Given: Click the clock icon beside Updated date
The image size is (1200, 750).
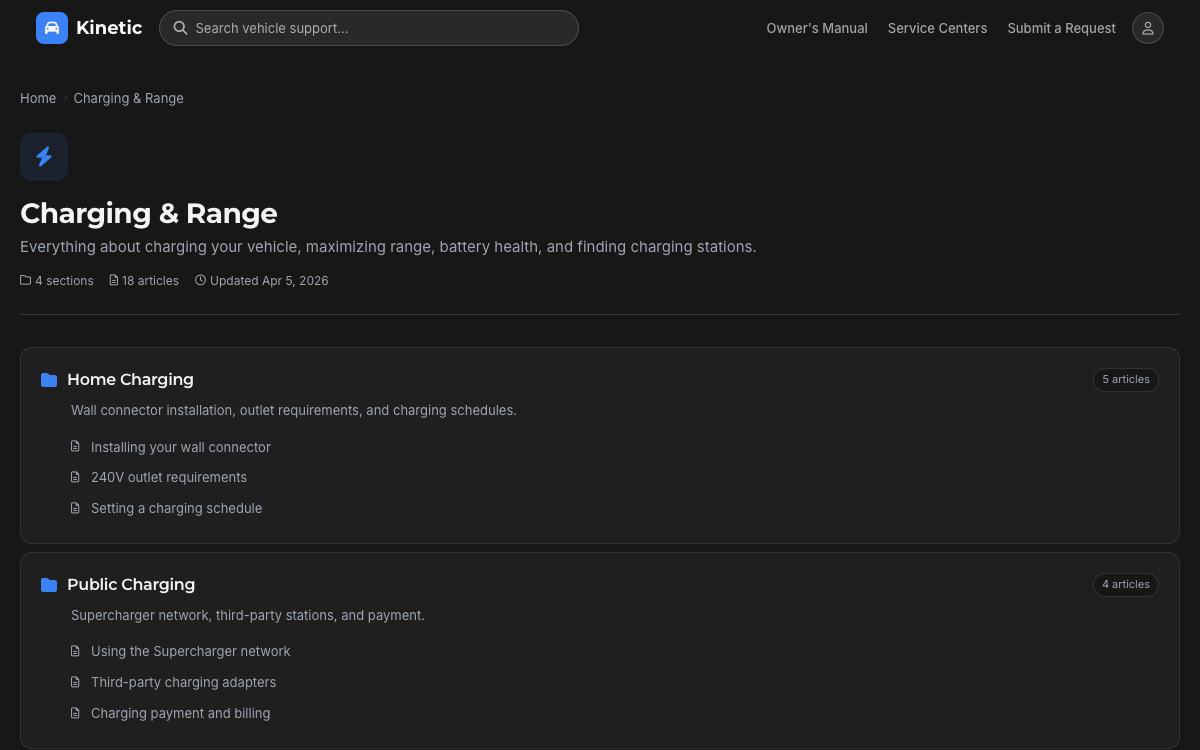Looking at the screenshot, I should (200, 281).
